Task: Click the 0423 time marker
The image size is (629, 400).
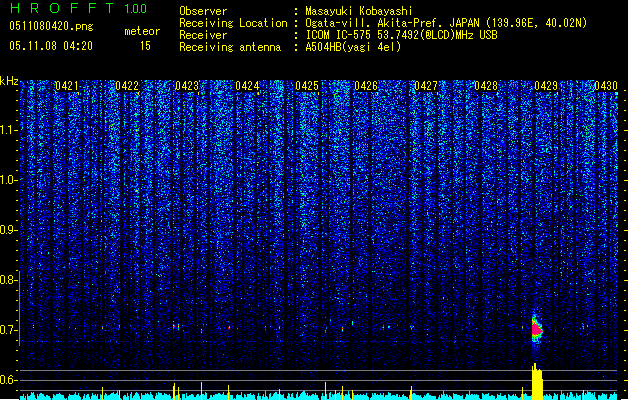Action: [187, 86]
